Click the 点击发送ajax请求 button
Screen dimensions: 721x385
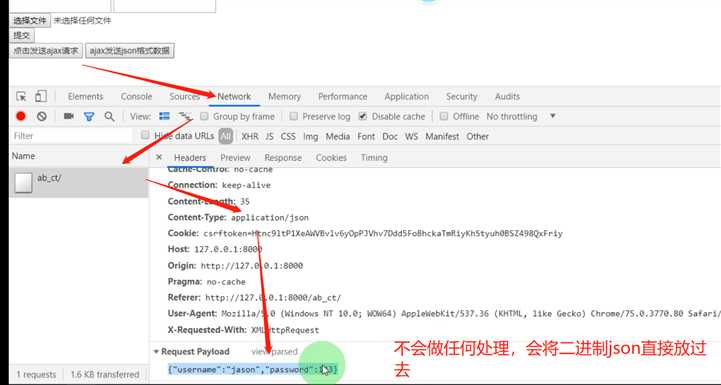pos(46,51)
